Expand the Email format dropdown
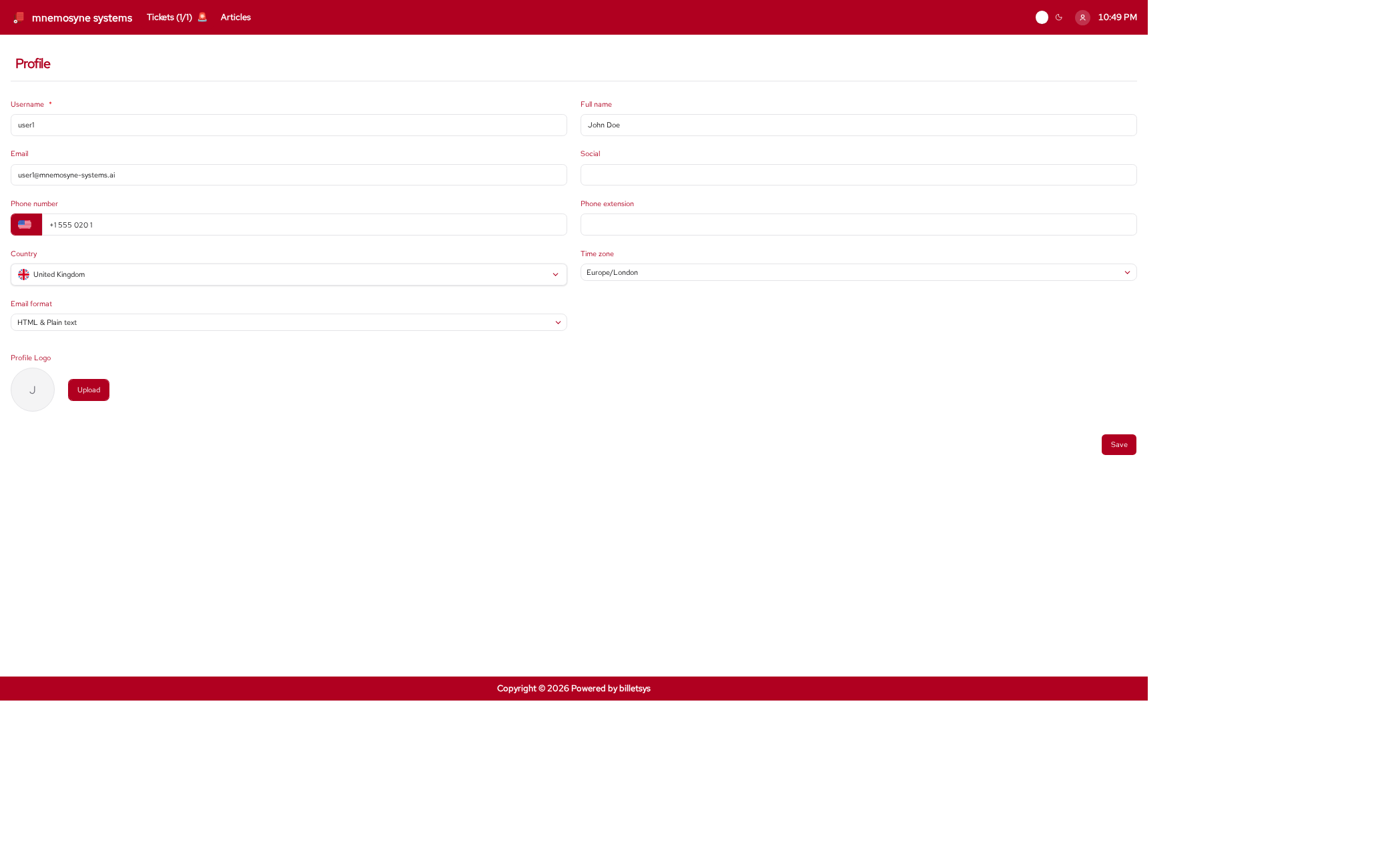Image resolution: width=1400 pixels, height=854 pixels. [289, 322]
